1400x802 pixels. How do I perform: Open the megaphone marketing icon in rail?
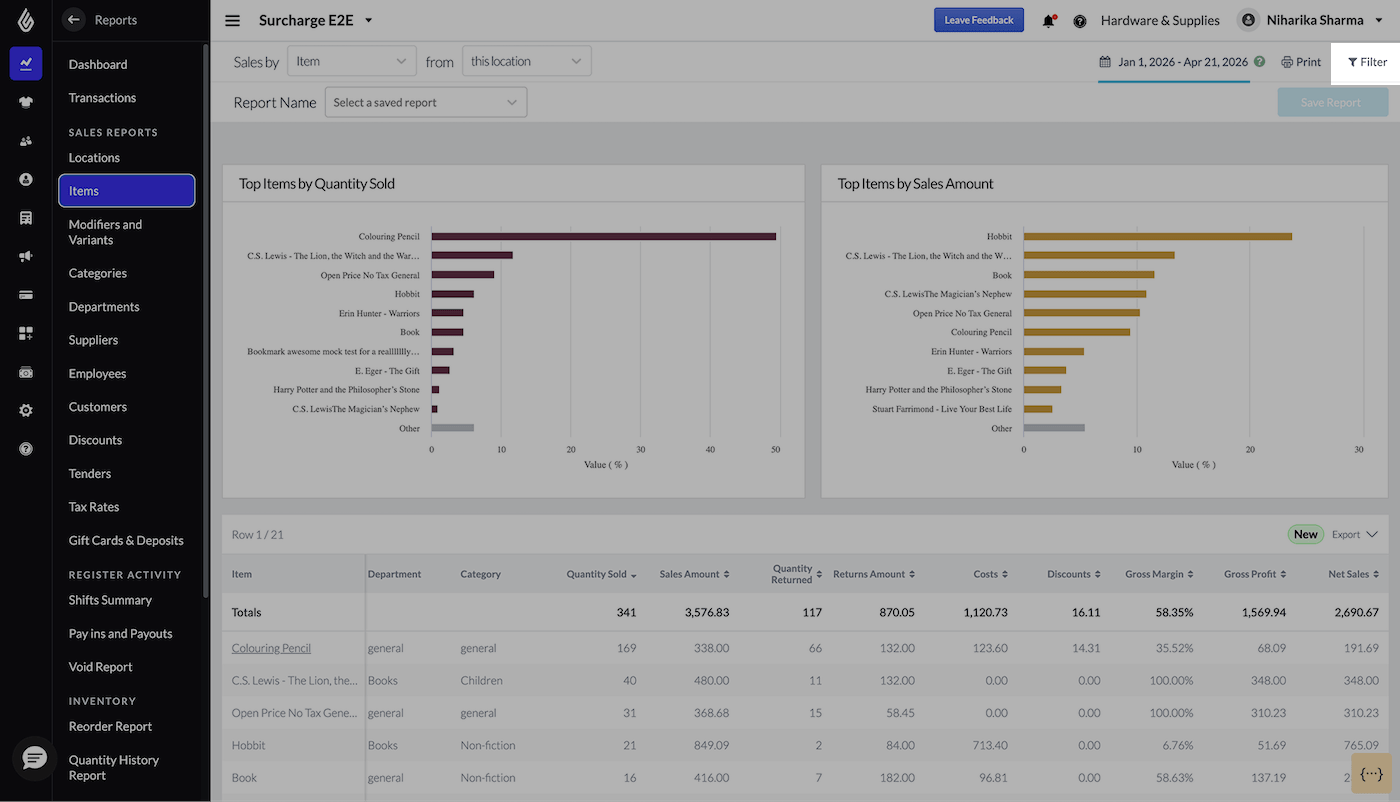[26, 256]
